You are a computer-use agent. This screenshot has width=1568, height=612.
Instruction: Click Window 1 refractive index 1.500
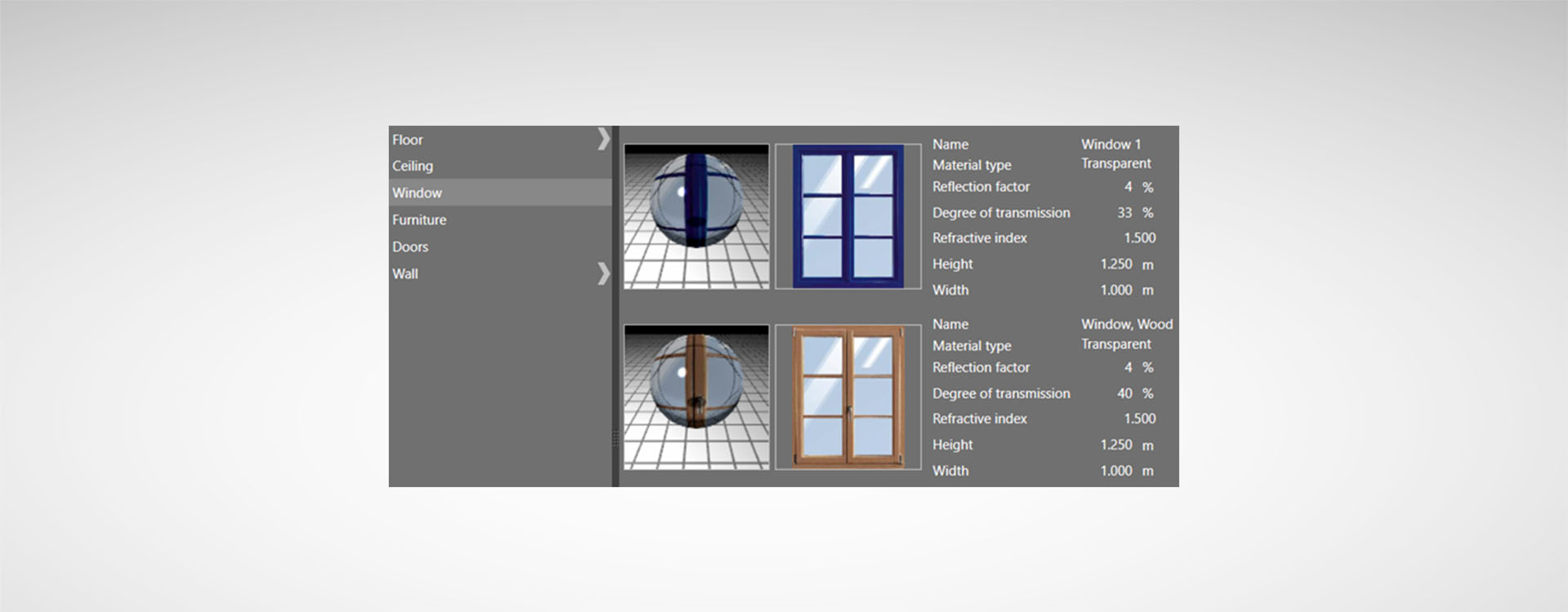point(1139,237)
